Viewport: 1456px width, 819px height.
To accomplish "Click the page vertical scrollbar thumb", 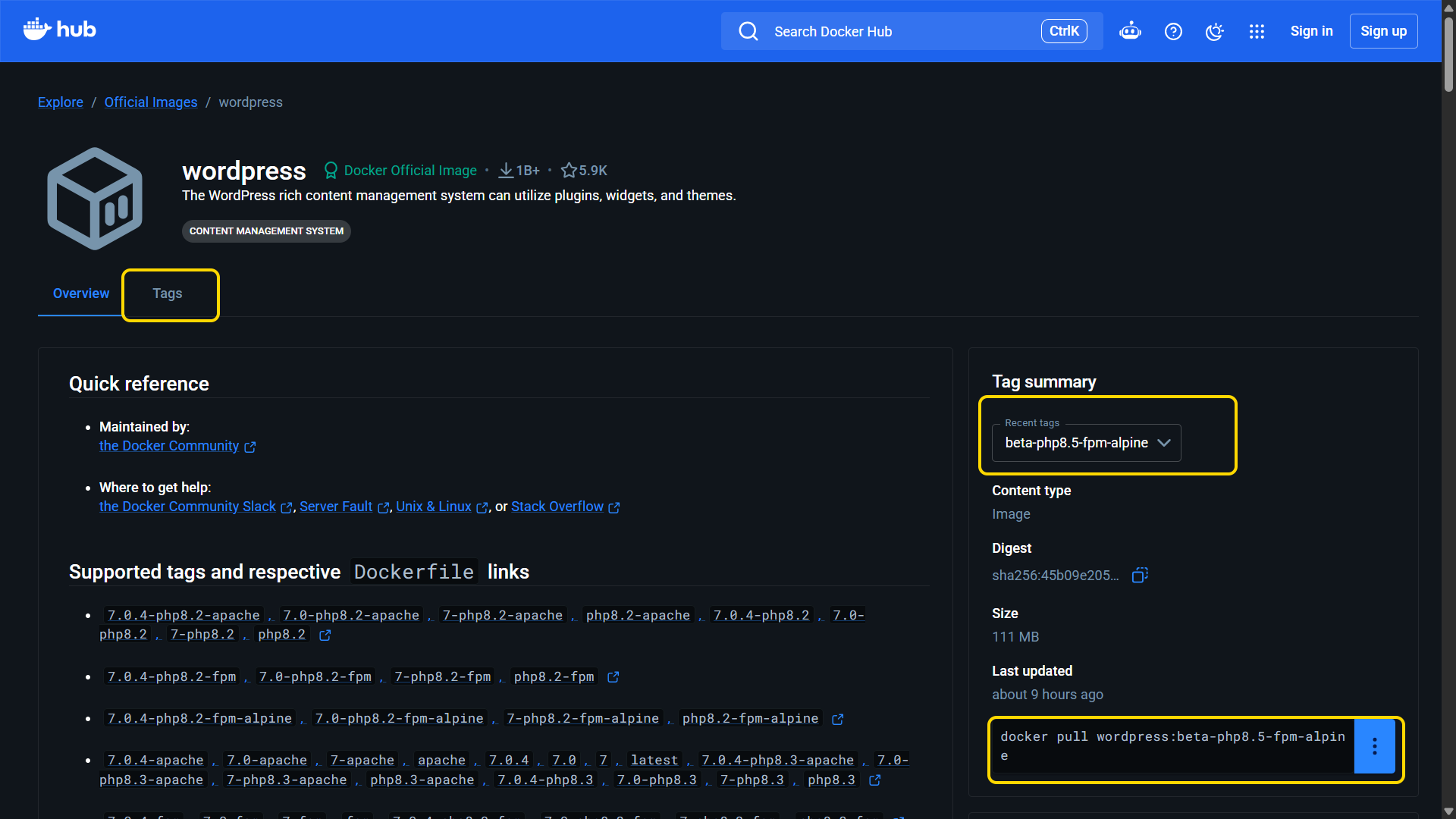I will [x=1448, y=55].
